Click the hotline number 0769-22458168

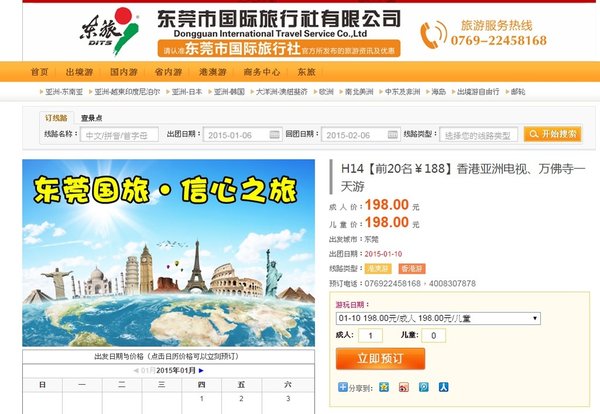499,40
